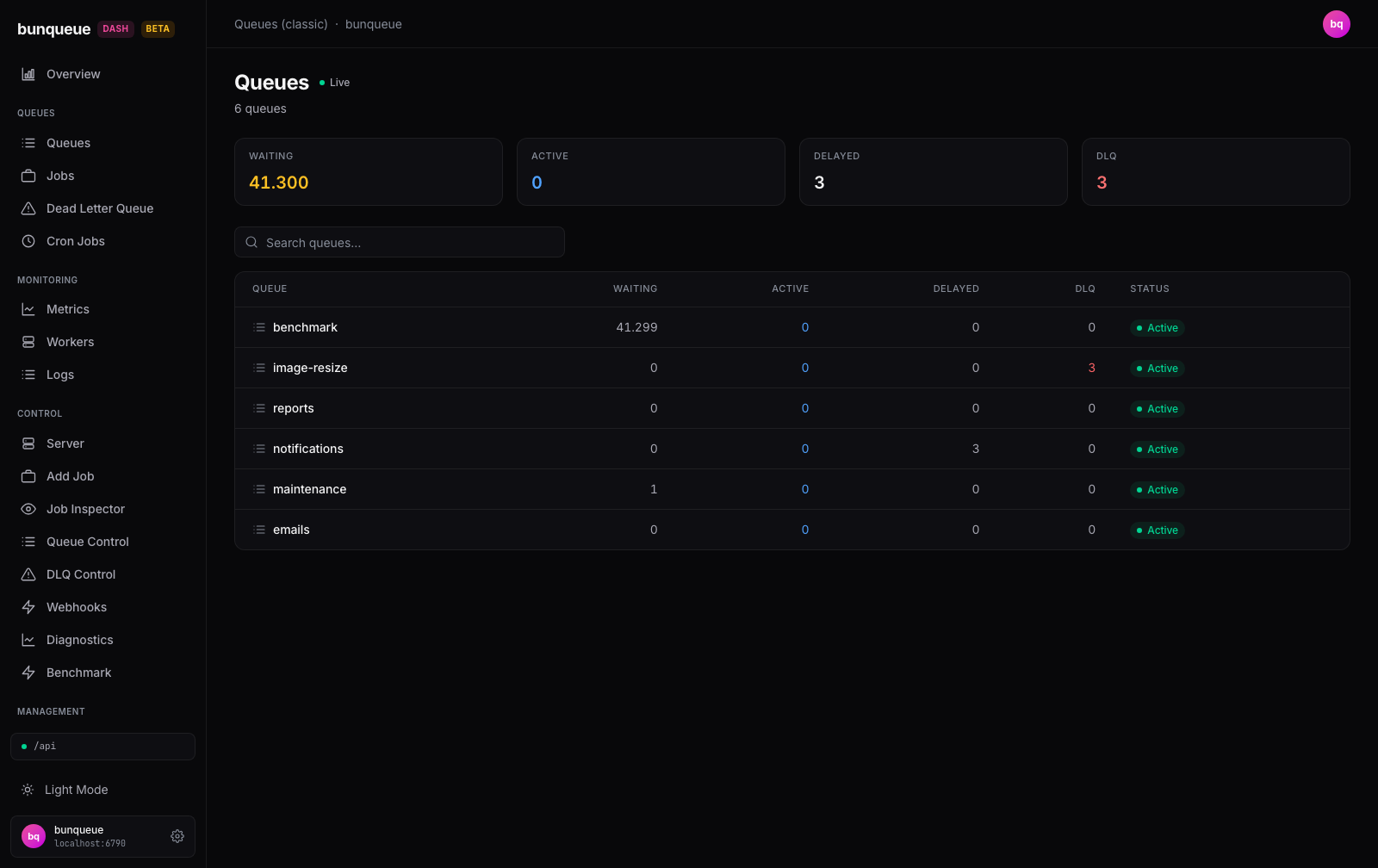Click the Queues list icon in sidebar
1378x868 pixels.
pos(28,143)
